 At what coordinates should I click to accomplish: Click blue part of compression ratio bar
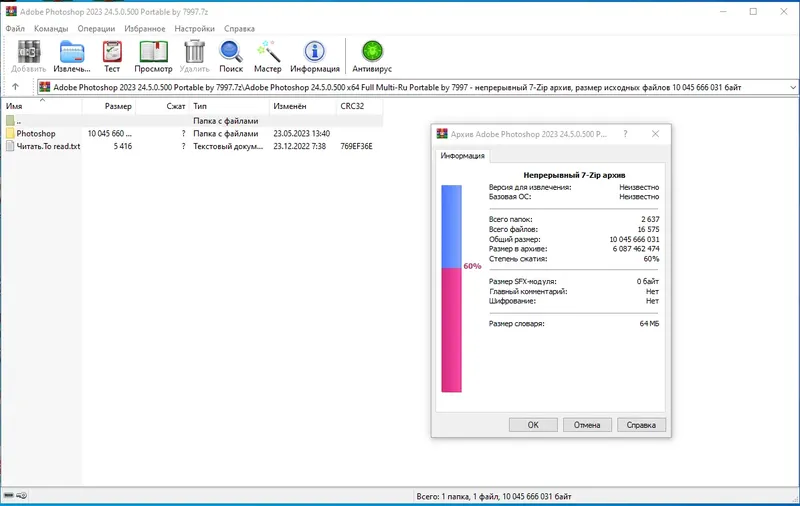point(452,226)
